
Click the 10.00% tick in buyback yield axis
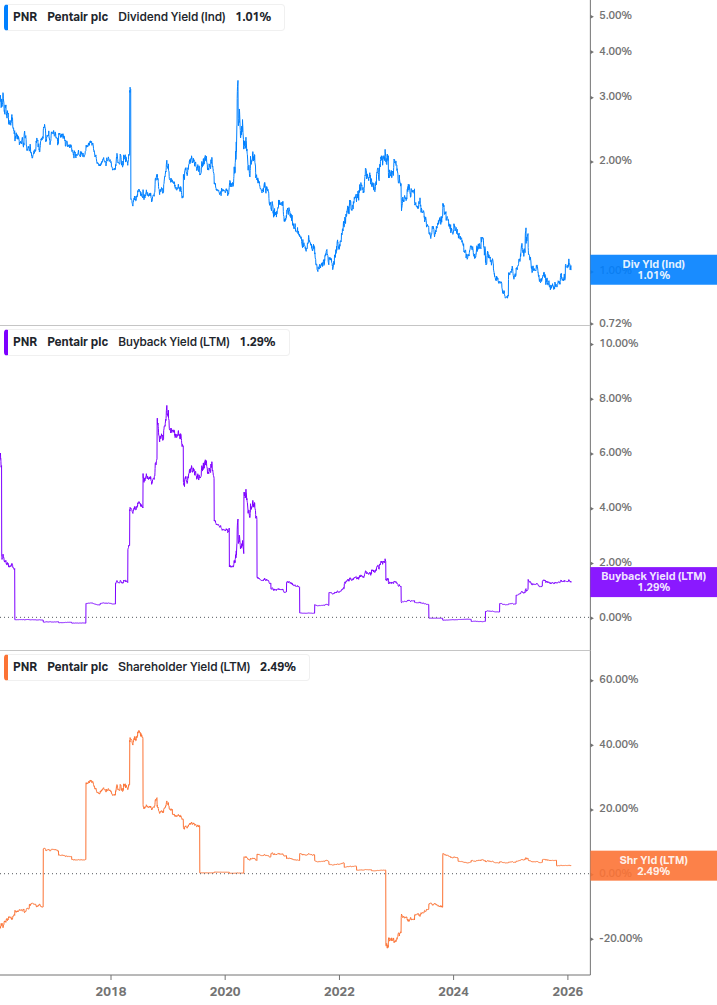pyautogui.click(x=618, y=344)
